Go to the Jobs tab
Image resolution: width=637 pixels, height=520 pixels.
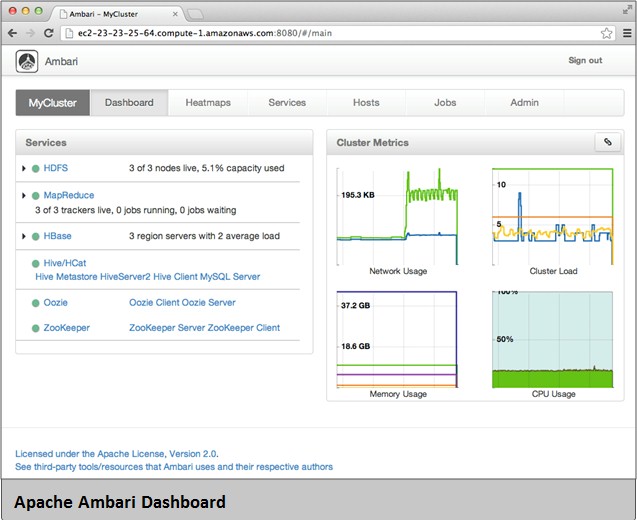tap(445, 103)
